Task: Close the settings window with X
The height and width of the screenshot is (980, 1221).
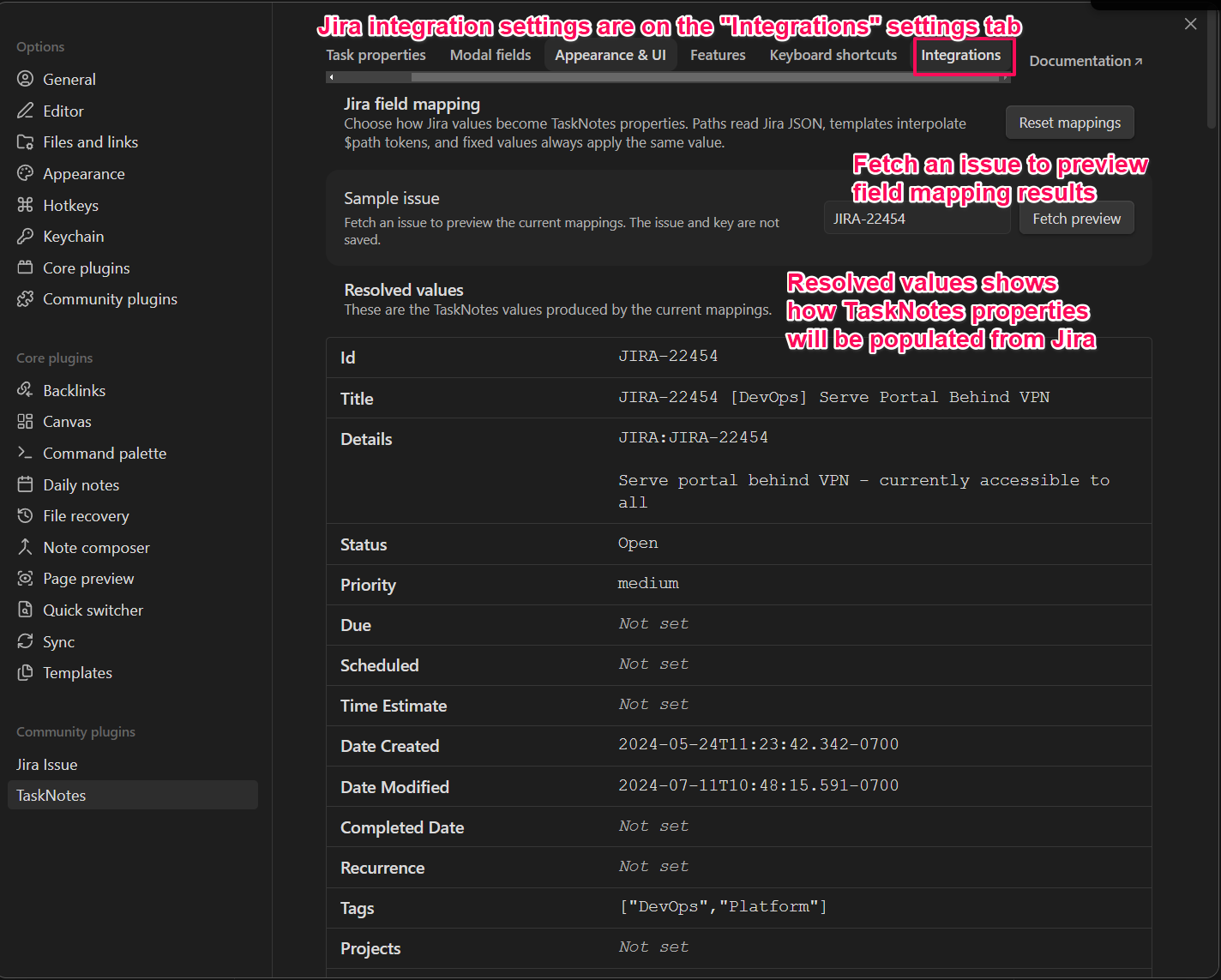Action: (1190, 24)
